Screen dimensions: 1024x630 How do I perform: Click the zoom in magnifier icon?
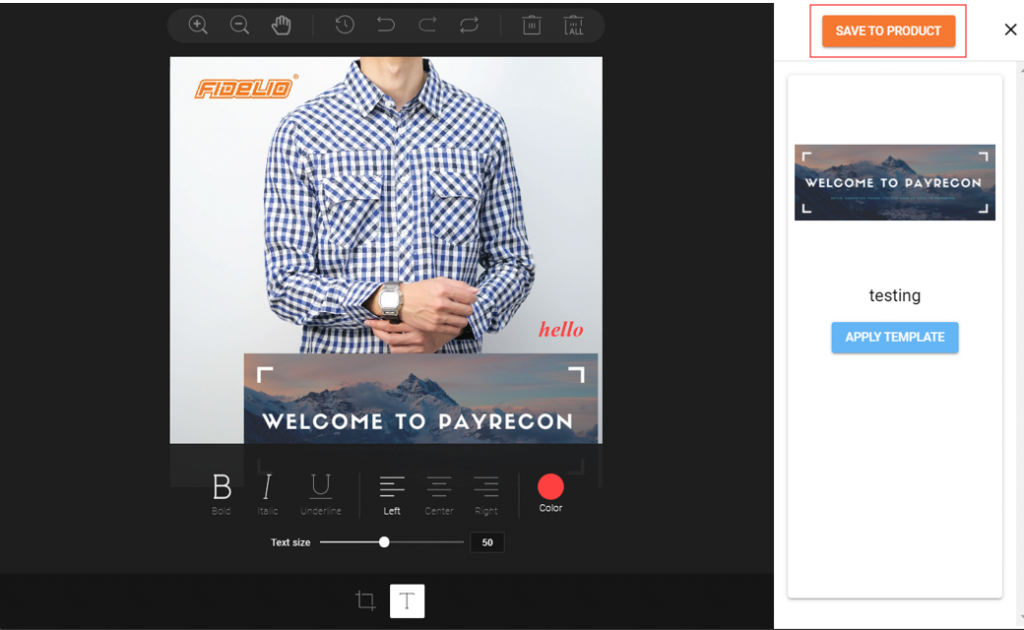(x=198, y=25)
